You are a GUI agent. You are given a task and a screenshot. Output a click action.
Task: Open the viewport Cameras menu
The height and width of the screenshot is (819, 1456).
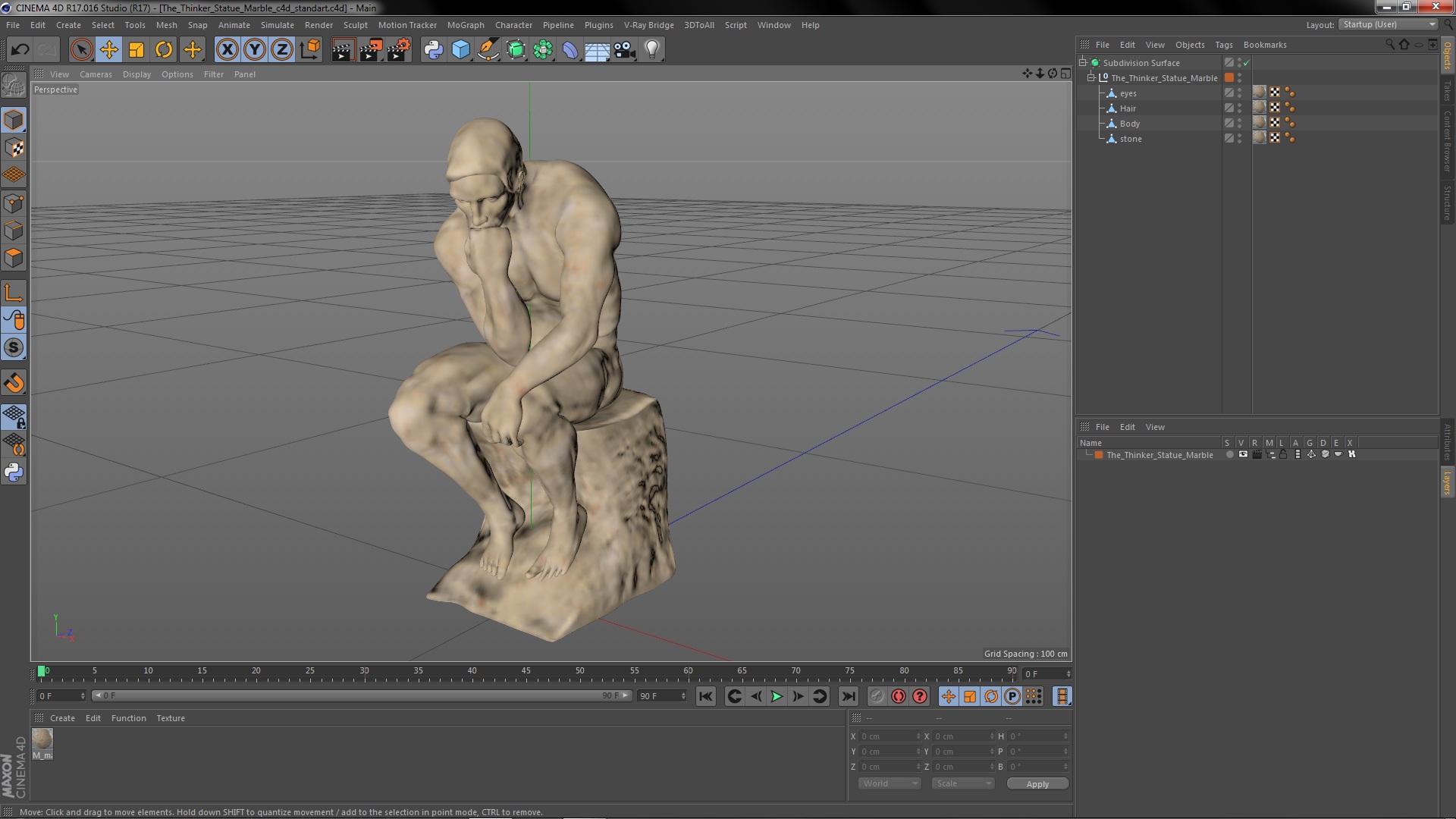96,74
